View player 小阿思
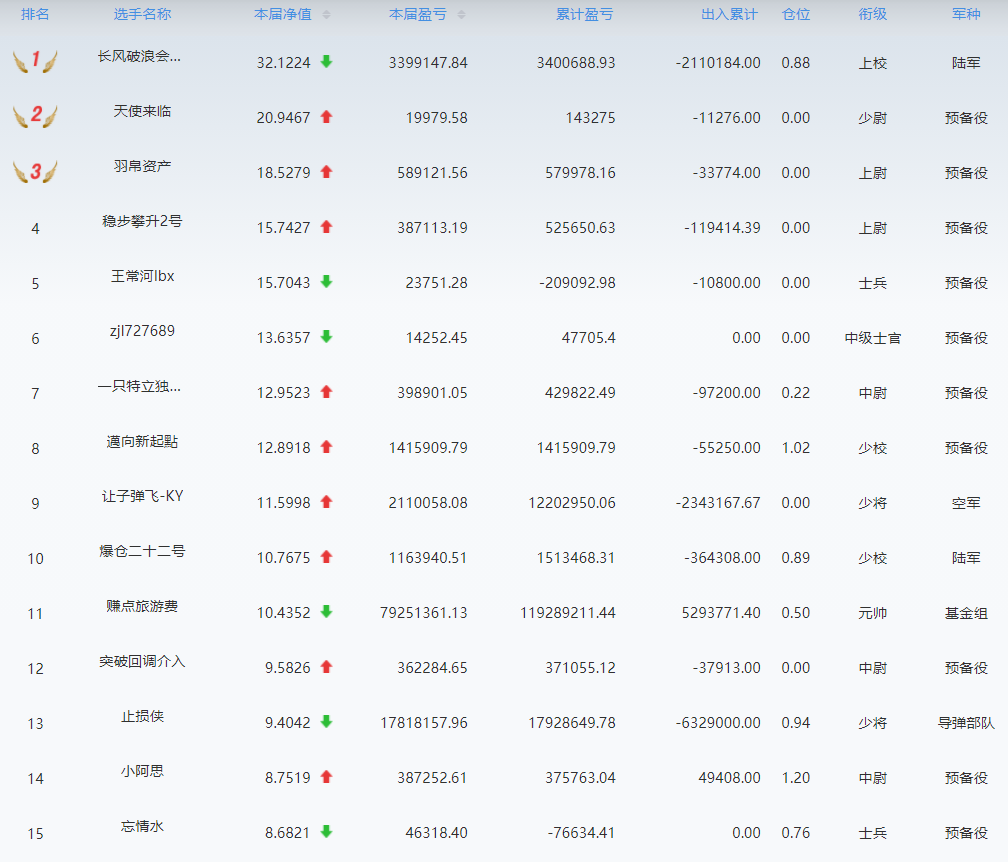 142,771
